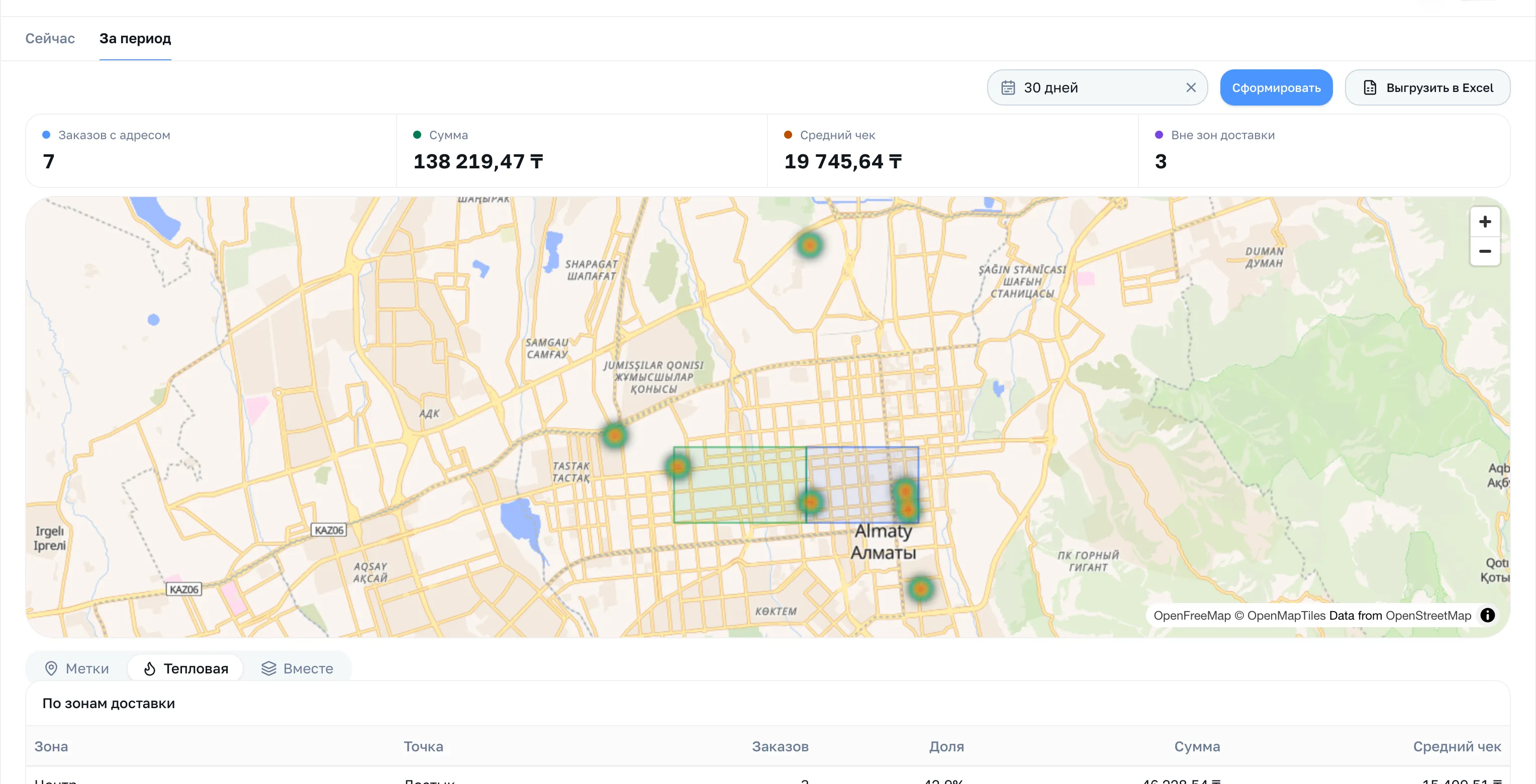
Task: Switch map mode to Метки
Action: coord(77,668)
